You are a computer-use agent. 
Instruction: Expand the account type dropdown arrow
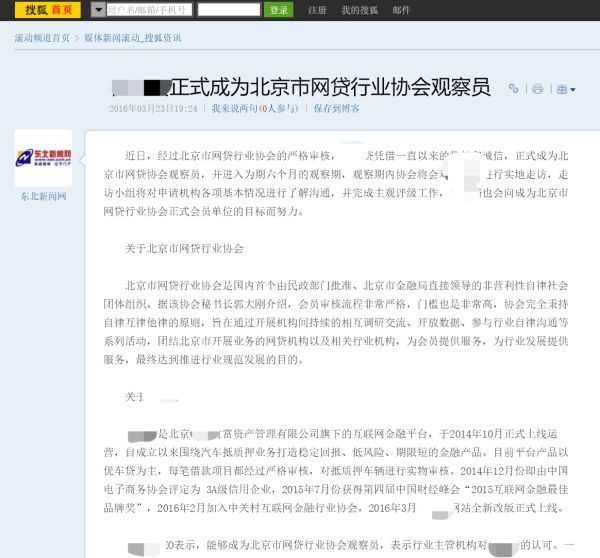(98, 10)
